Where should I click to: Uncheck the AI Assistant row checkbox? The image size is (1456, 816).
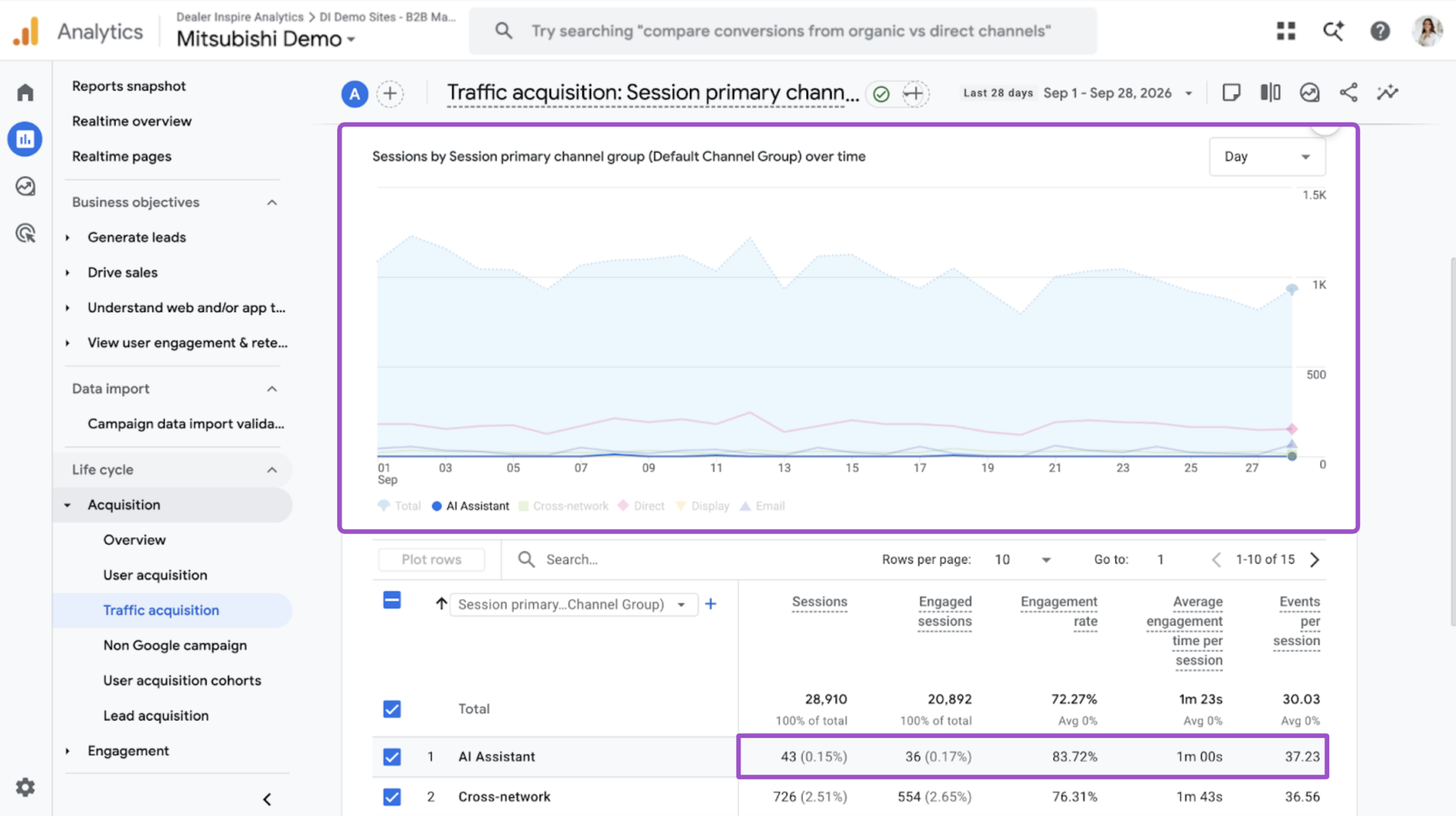392,757
